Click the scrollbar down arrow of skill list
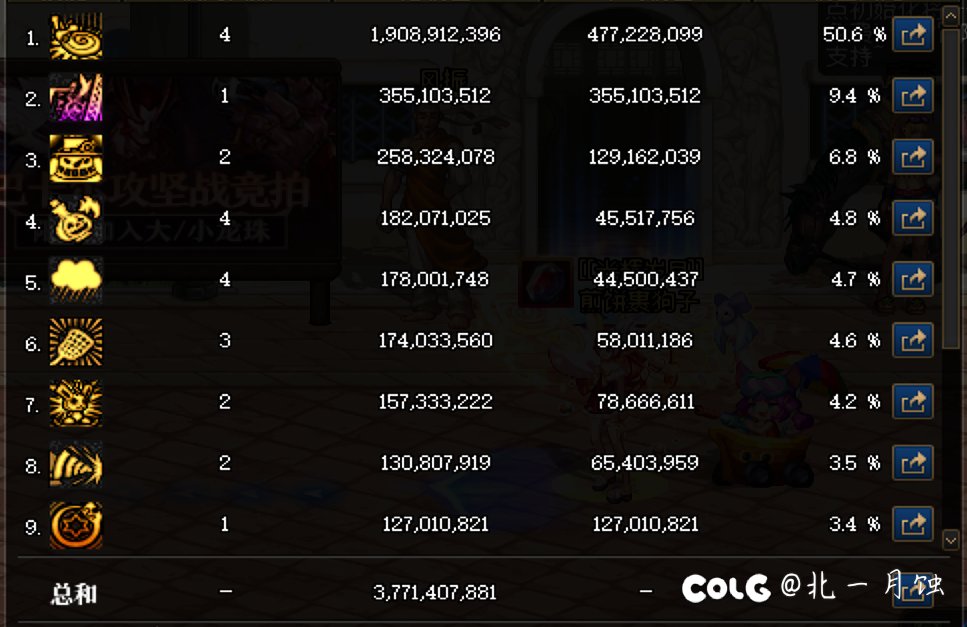This screenshot has width=967, height=627. point(951,540)
